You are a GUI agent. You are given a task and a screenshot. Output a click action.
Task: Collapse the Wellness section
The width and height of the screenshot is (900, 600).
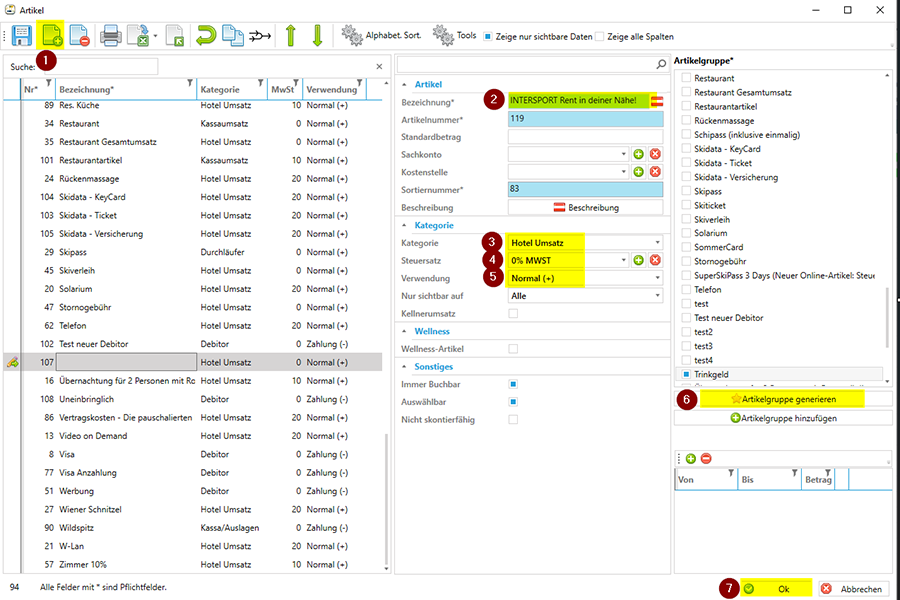pyautogui.click(x=405, y=331)
